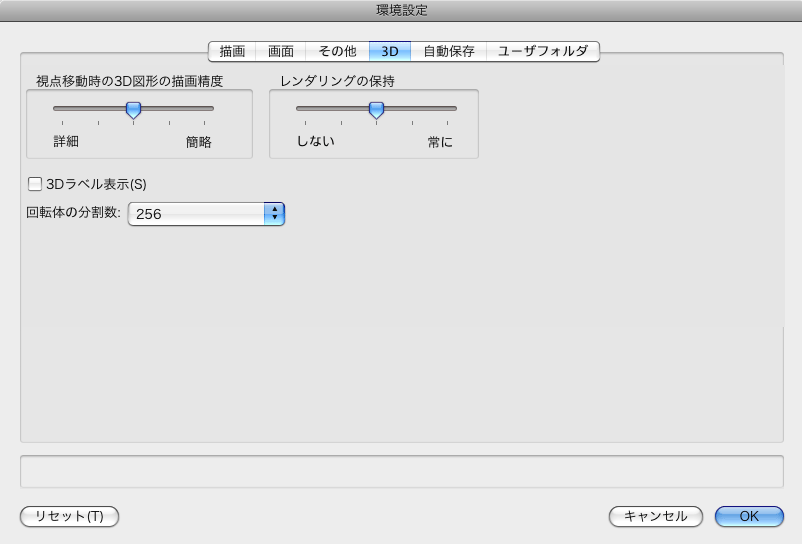Go to the 自動保存 tab

point(449,52)
